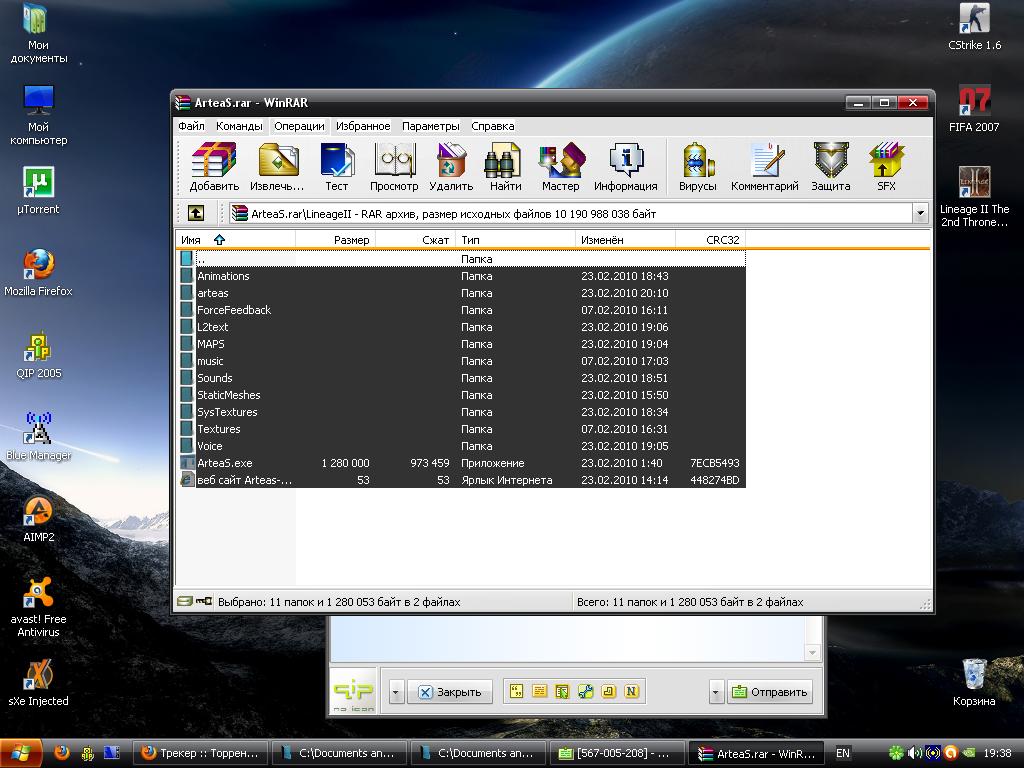This screenshot has width=1024, height=768.
Task: Click the Отправить send button in QIP
Action: (x=770, y=692)
